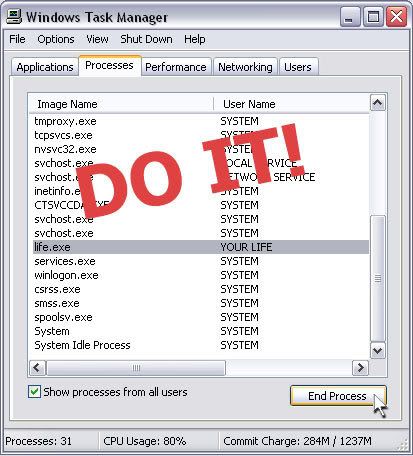Open the Options menu

tap(56, 39)
